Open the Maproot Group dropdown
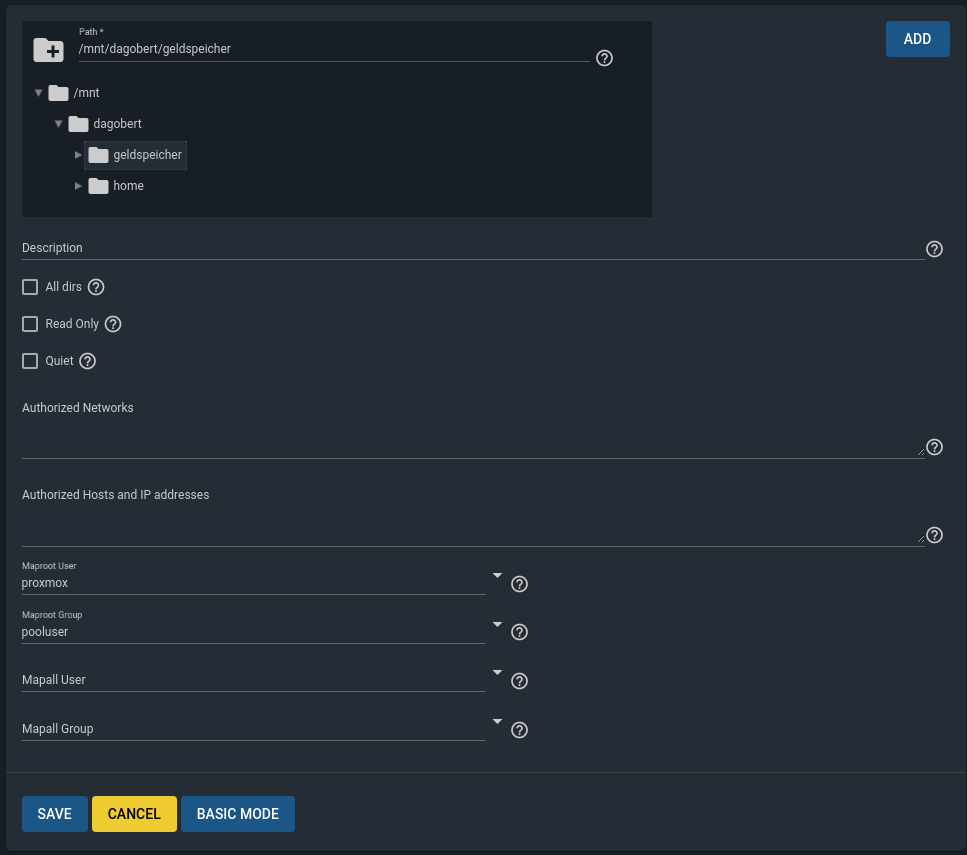The height and width of the screenshot is (855, 967). click(497, 623)
